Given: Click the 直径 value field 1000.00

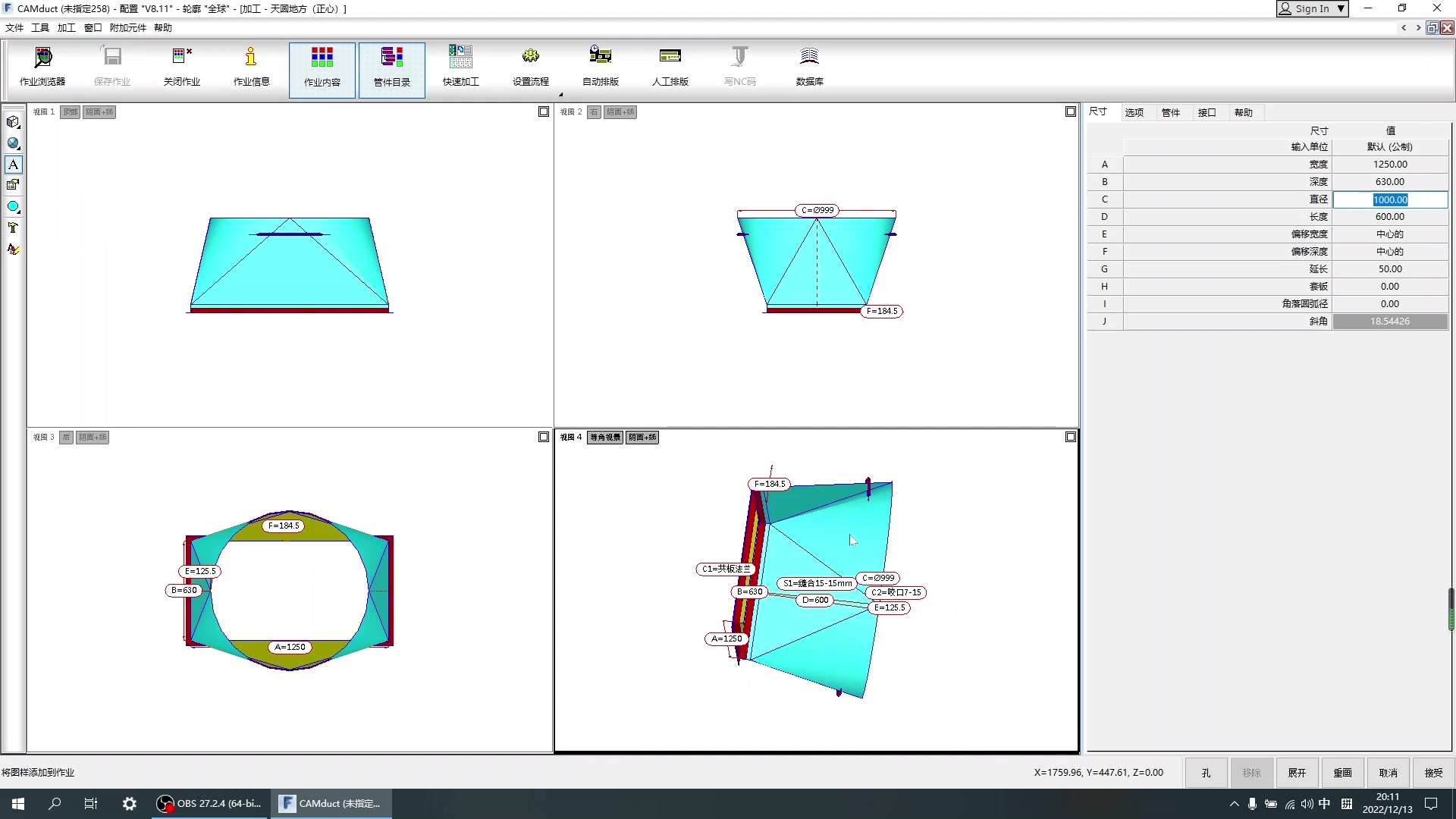Looking at the screenshot, I should point(1389,199).
